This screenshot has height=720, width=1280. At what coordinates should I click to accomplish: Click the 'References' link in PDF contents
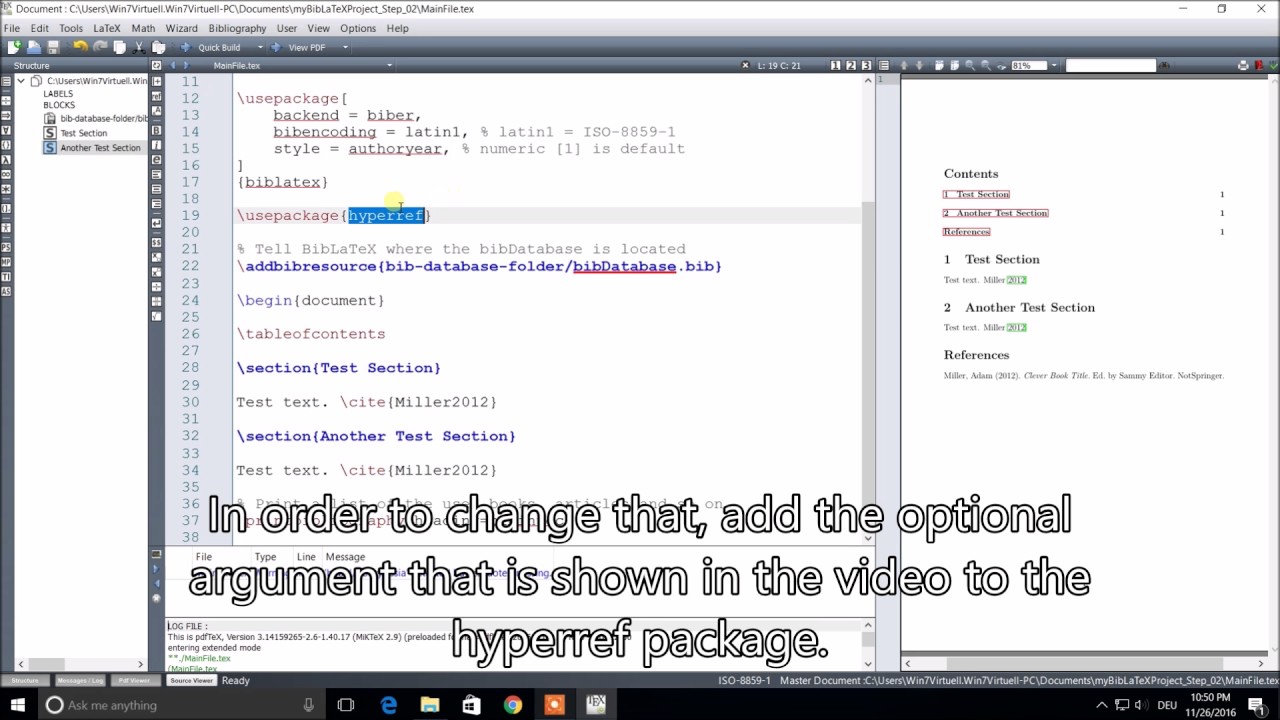966,232
